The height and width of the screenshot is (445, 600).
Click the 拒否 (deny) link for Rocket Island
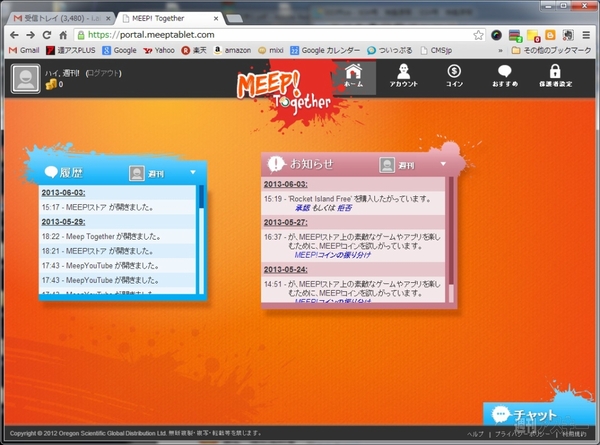pyautogui.click(x=344, y=208)
